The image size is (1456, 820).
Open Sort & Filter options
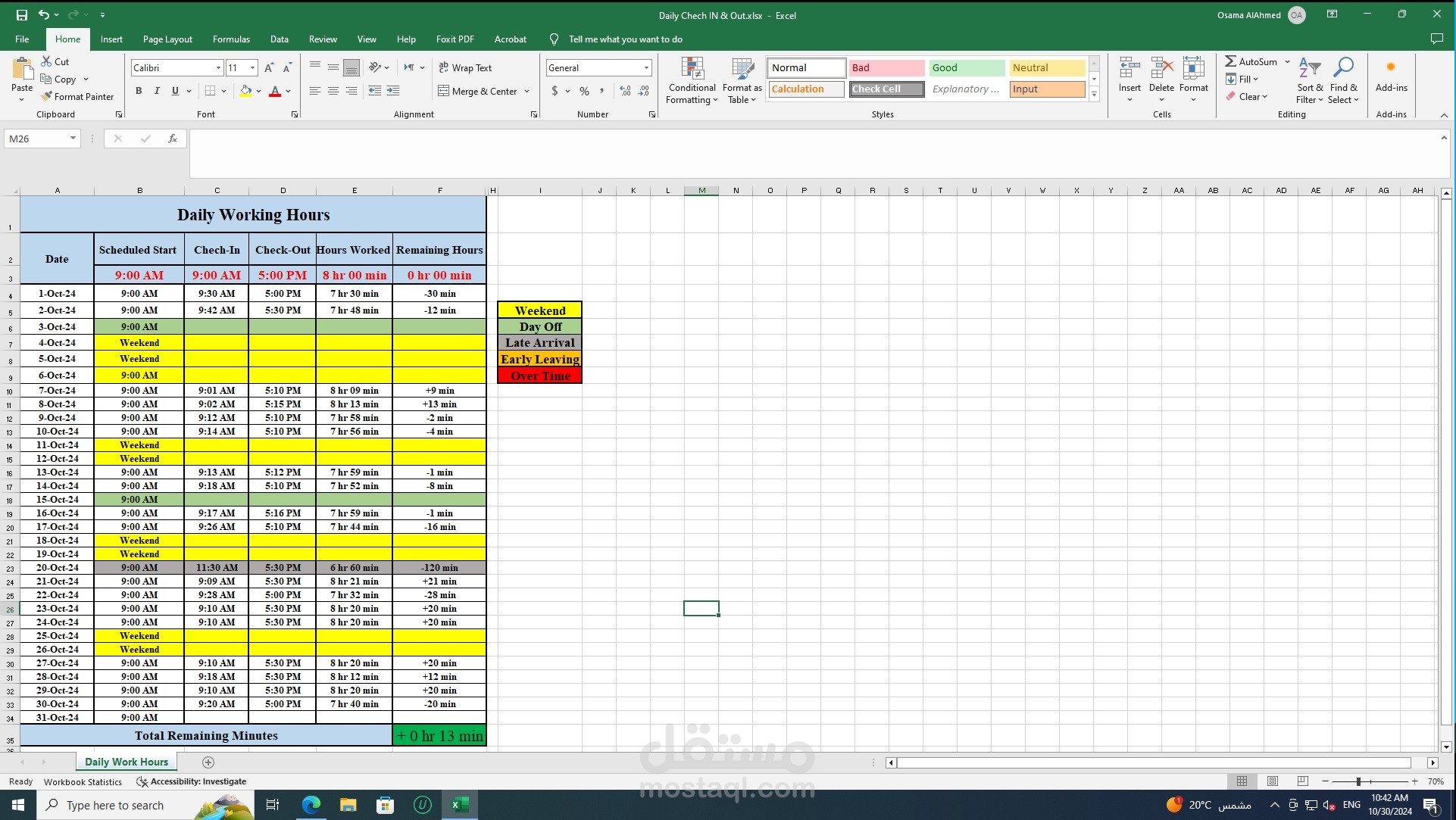point(1309,81)
